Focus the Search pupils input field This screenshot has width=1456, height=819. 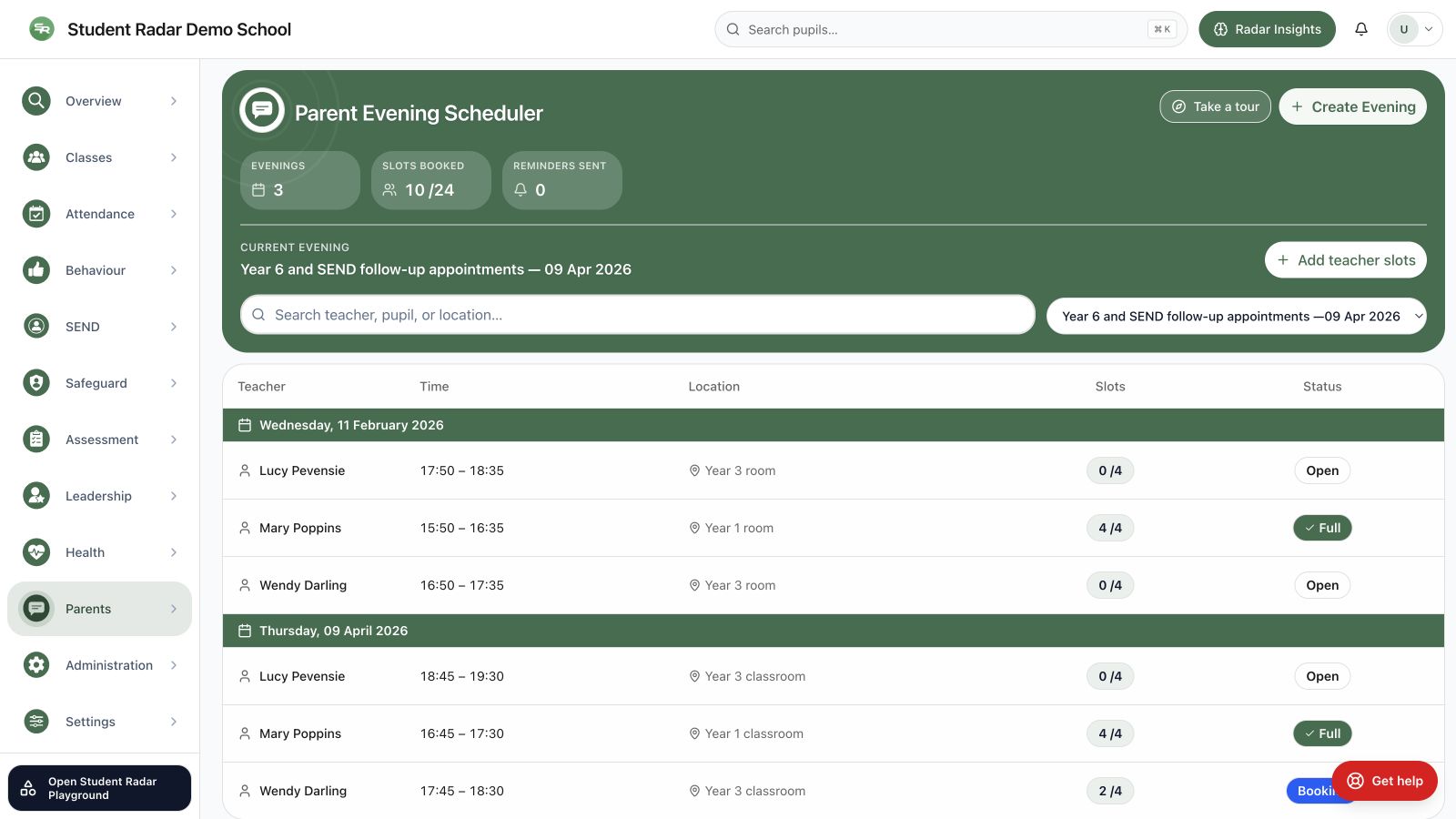(951, 29)
